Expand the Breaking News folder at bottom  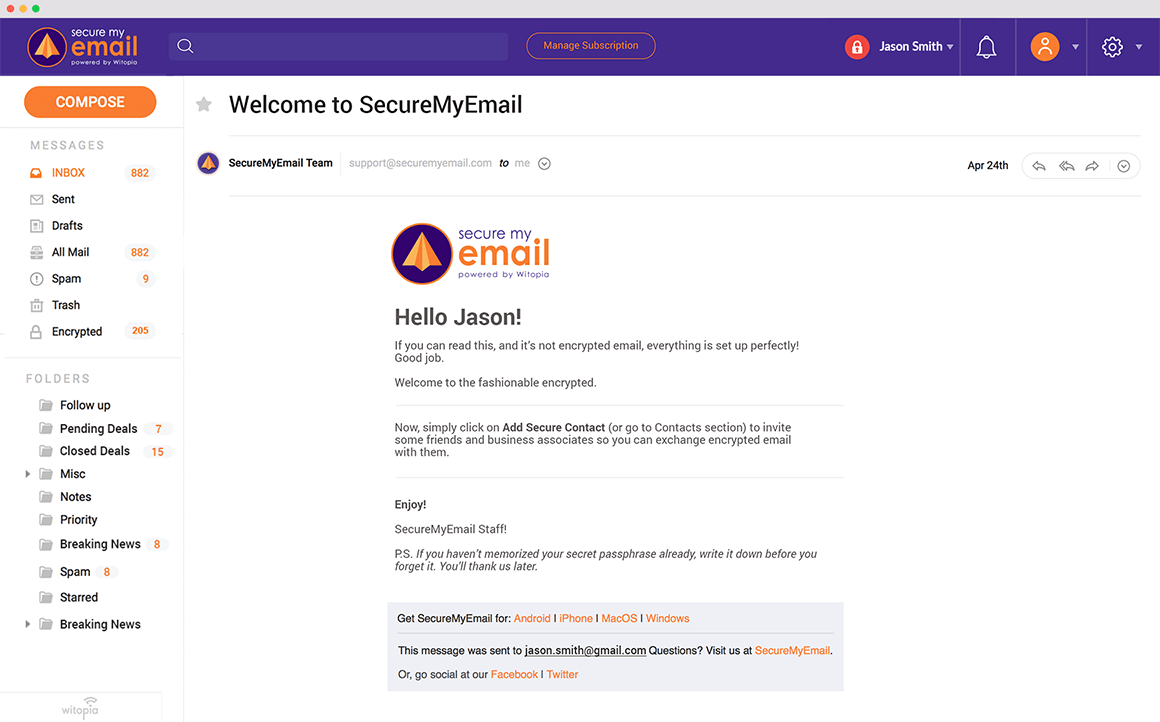coord(27,623)
